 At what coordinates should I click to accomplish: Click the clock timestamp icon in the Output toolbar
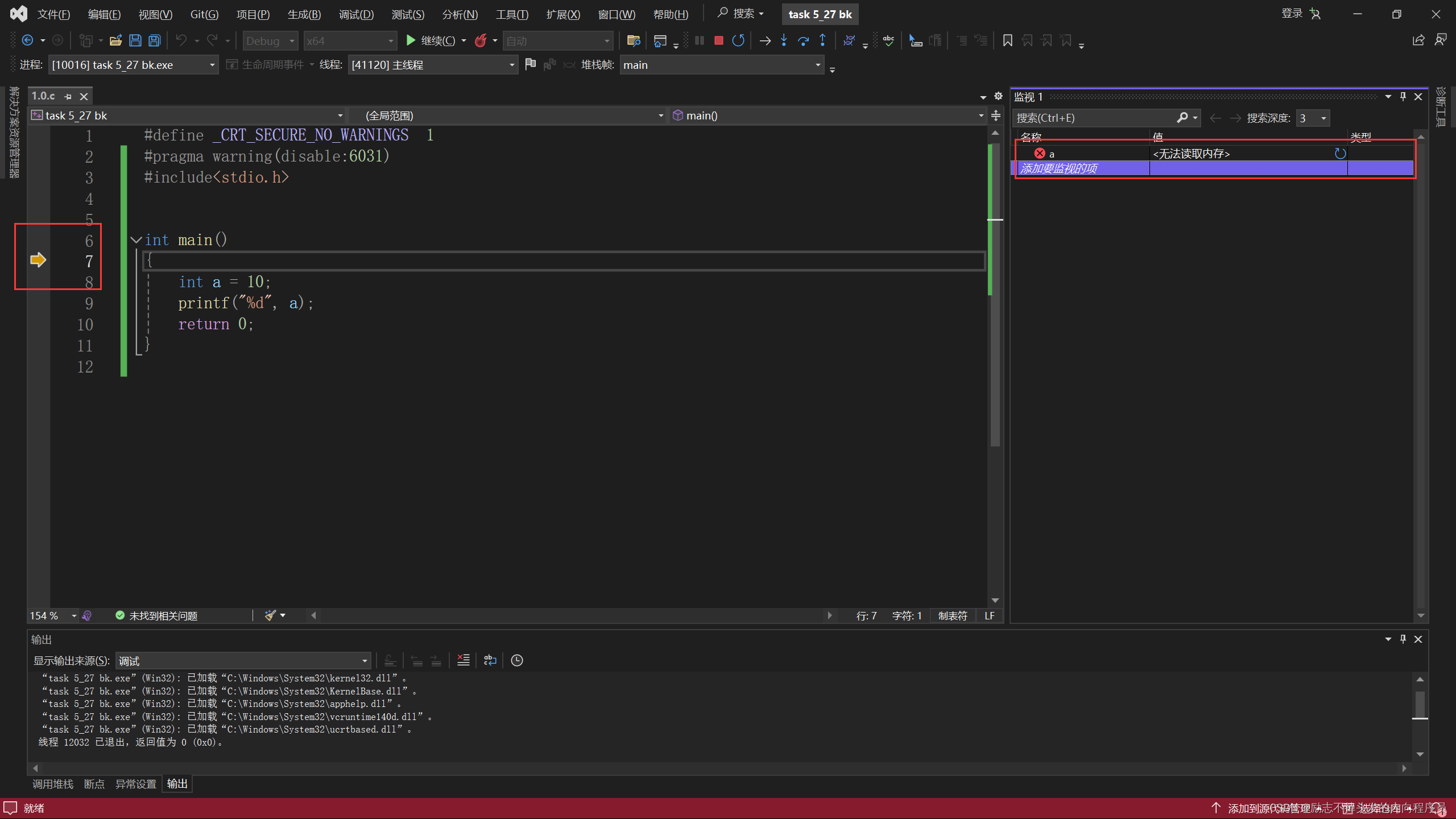tap(516, 660)
